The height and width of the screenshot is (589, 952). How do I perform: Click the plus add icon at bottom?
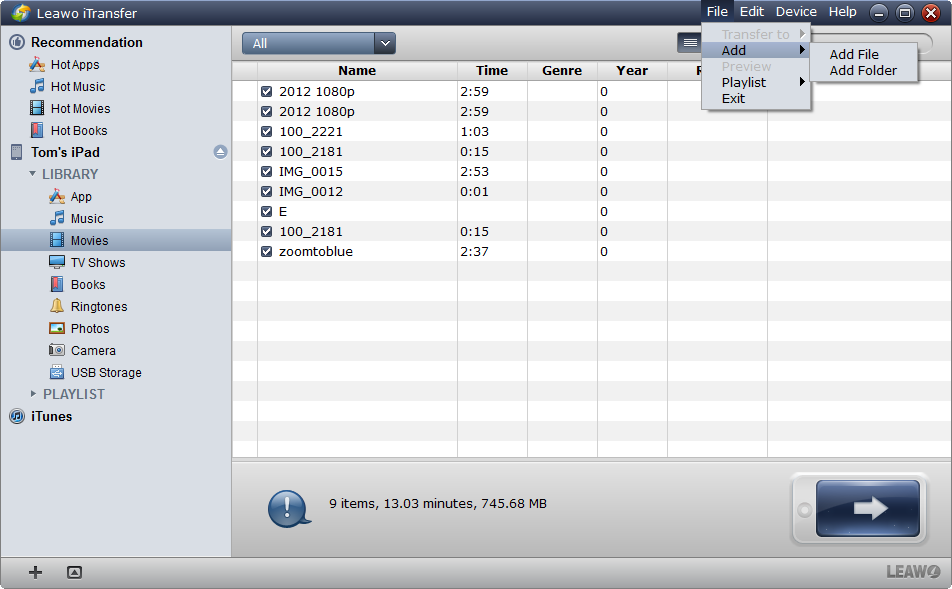[x=36, y=572]
